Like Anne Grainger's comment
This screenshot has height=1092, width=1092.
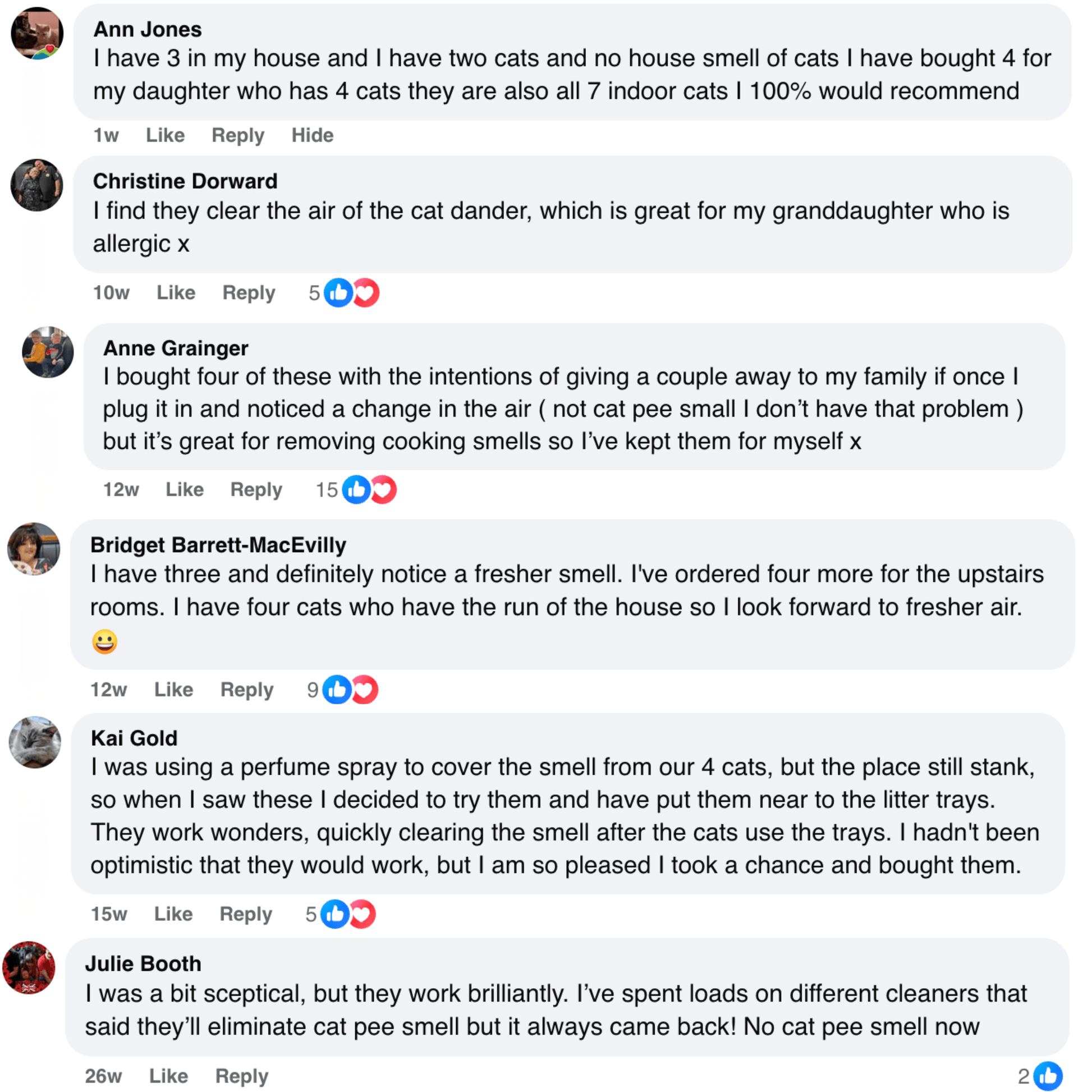click(x=184, y=489)
